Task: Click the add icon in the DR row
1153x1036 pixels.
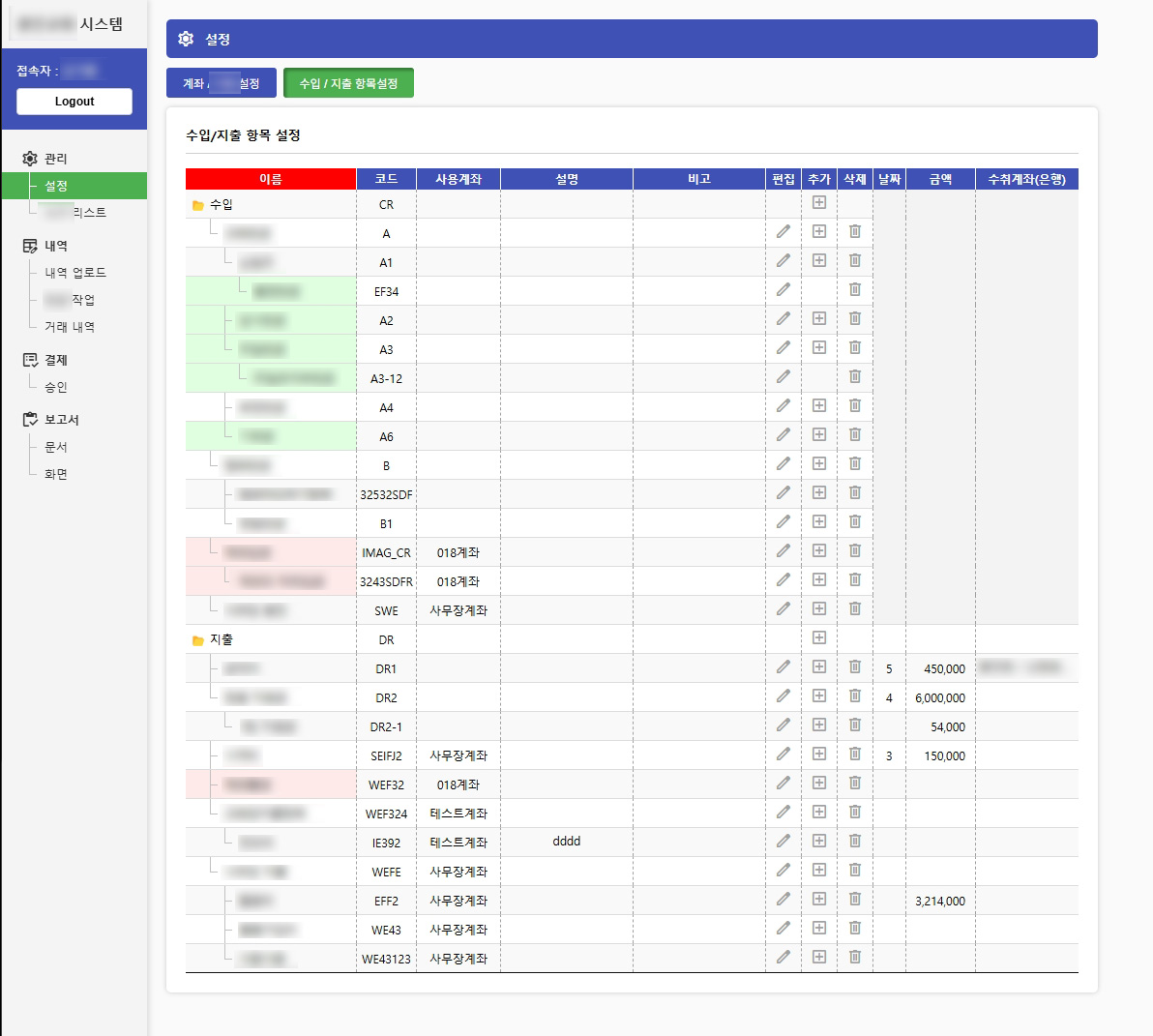Action: [819, 637]
